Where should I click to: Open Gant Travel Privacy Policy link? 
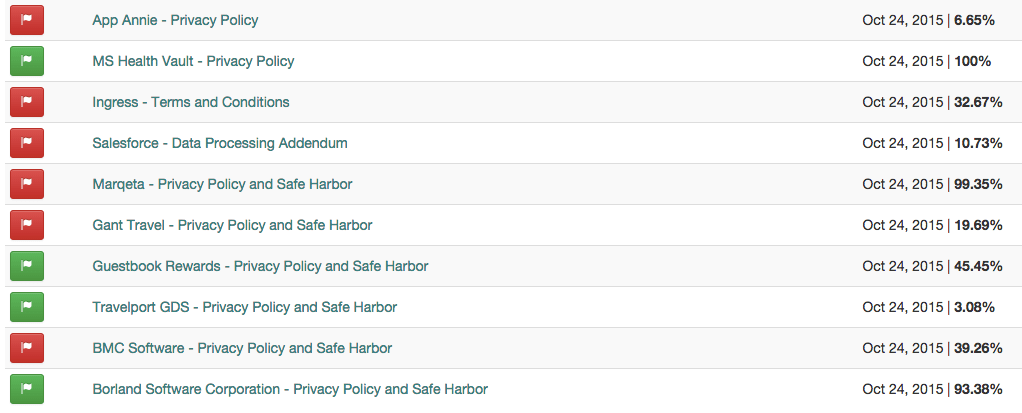[232, 225]
